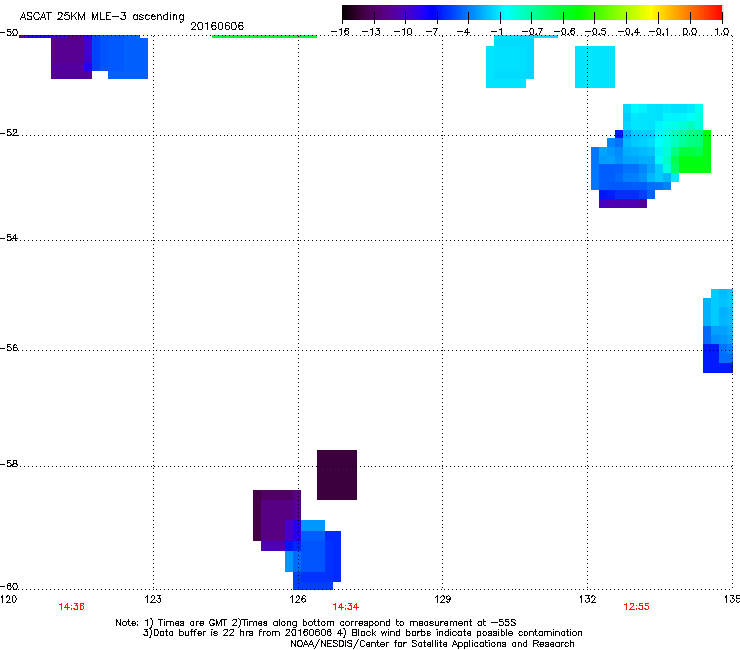Click the longitude axis label 129
The width and height of the screenshot is (740, 650).
coord(443,599)
